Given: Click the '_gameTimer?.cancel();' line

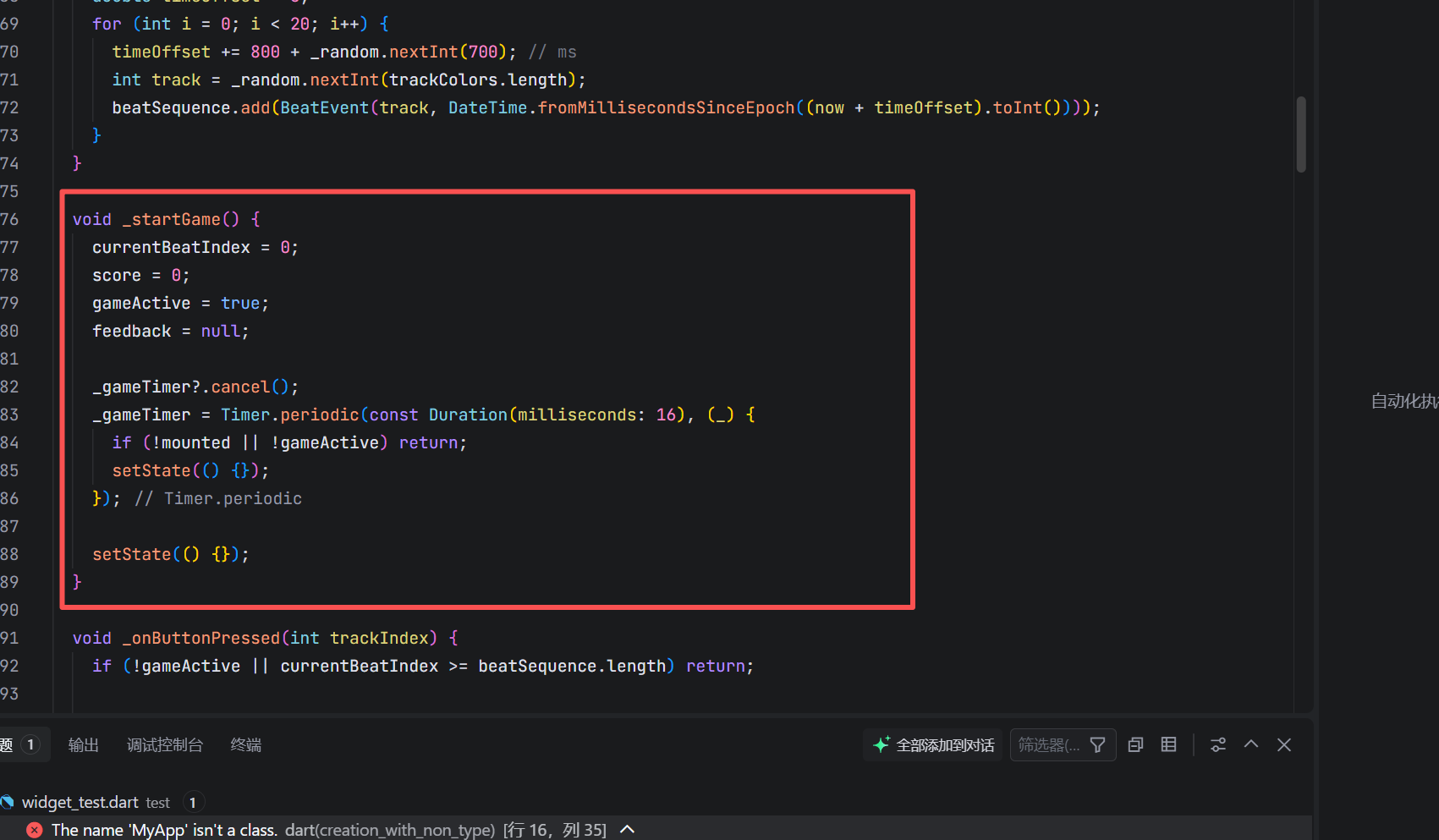Looking at the screenshot, I should [195, 387].
